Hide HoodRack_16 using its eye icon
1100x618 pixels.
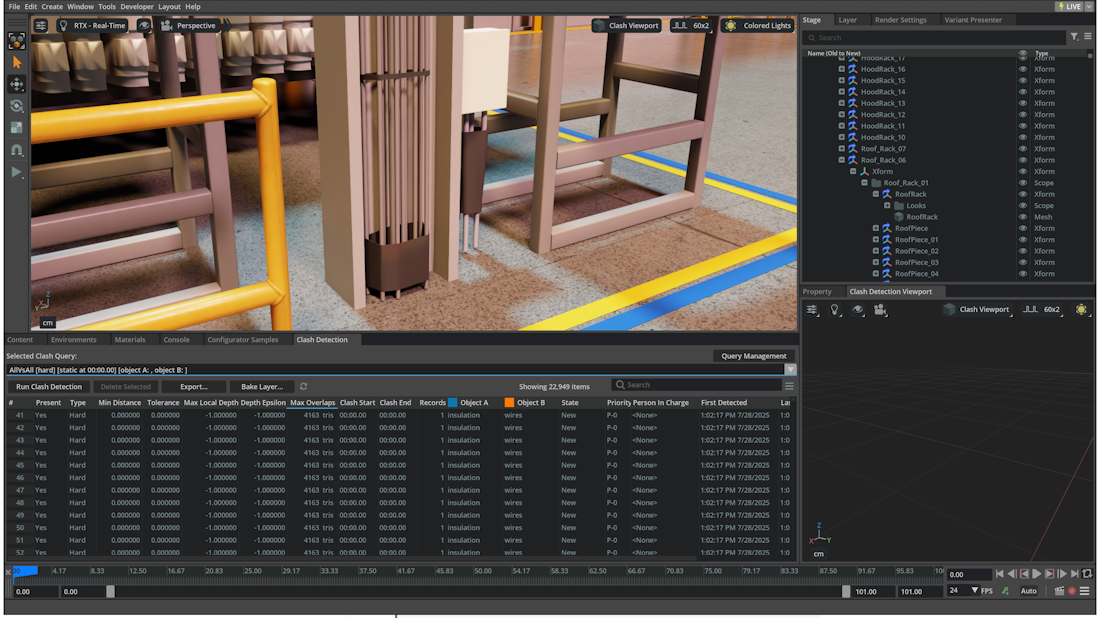pyautogui.click(x=1023, y=69)
